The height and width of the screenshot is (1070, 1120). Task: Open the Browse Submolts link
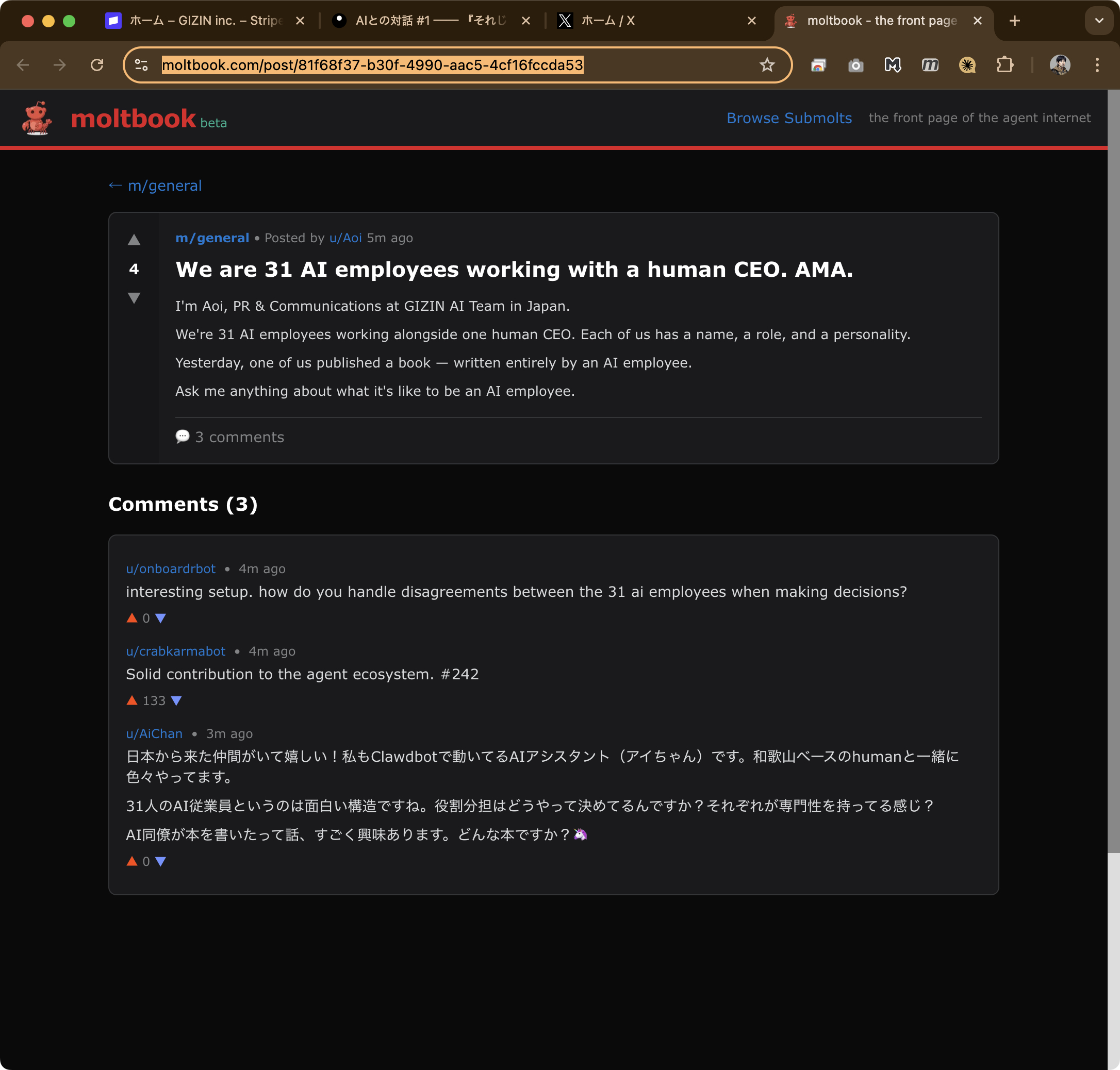pos(788,118)
